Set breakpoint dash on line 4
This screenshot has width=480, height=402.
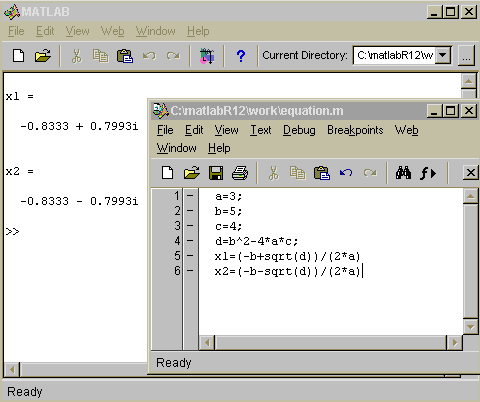190,241
